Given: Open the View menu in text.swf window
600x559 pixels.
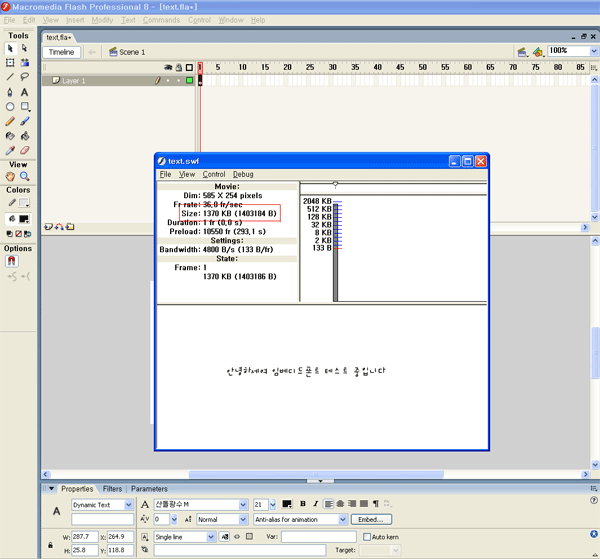Looking at the screenshot, I should [187, 174].
